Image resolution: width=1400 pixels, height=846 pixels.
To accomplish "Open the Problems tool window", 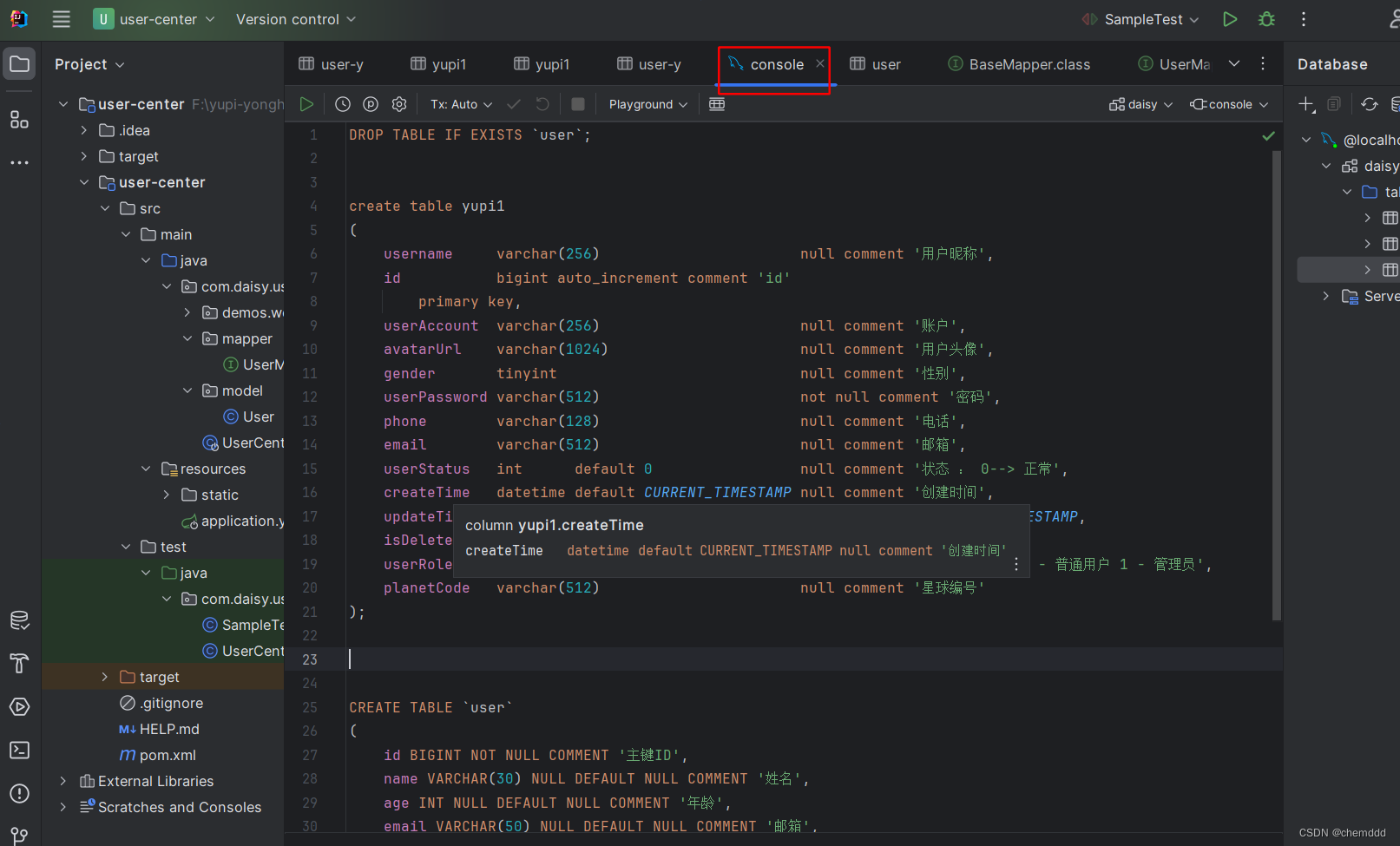I will pos(19,794).
